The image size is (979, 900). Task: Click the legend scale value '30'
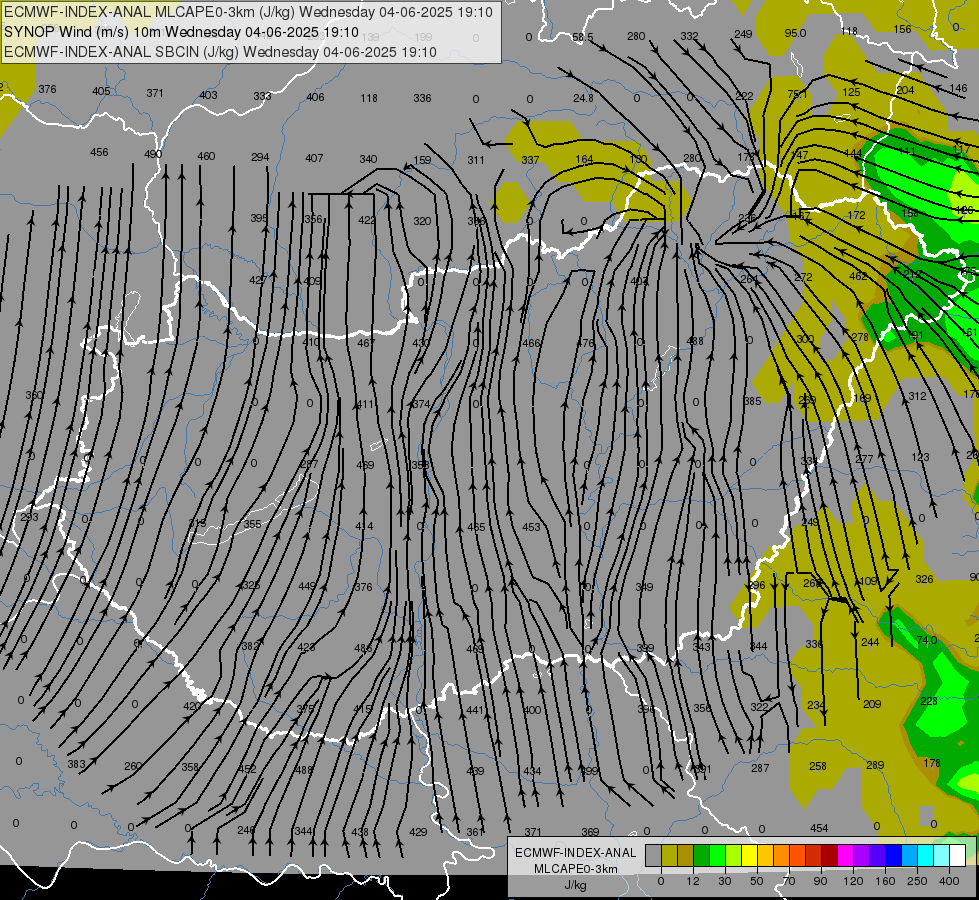(725, 881)
